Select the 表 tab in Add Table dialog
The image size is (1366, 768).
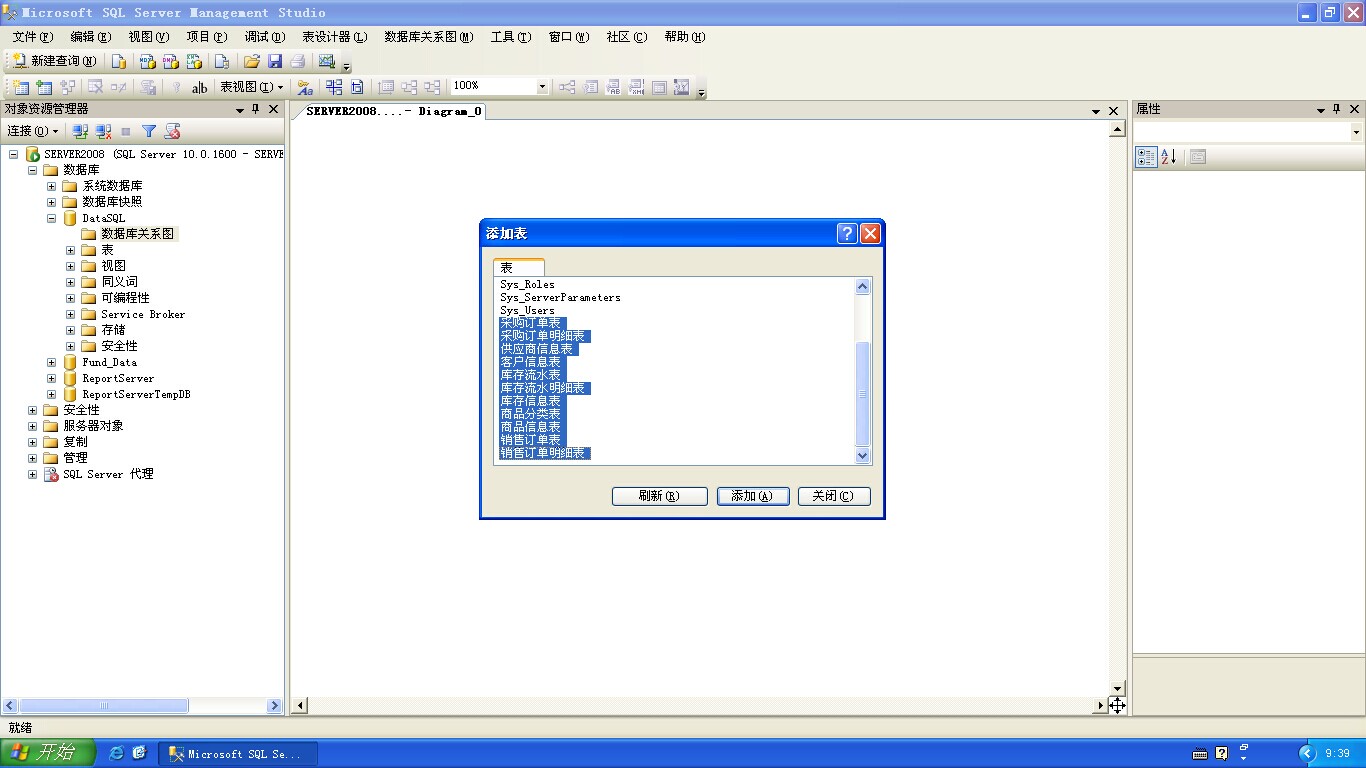tap(518, 268)
